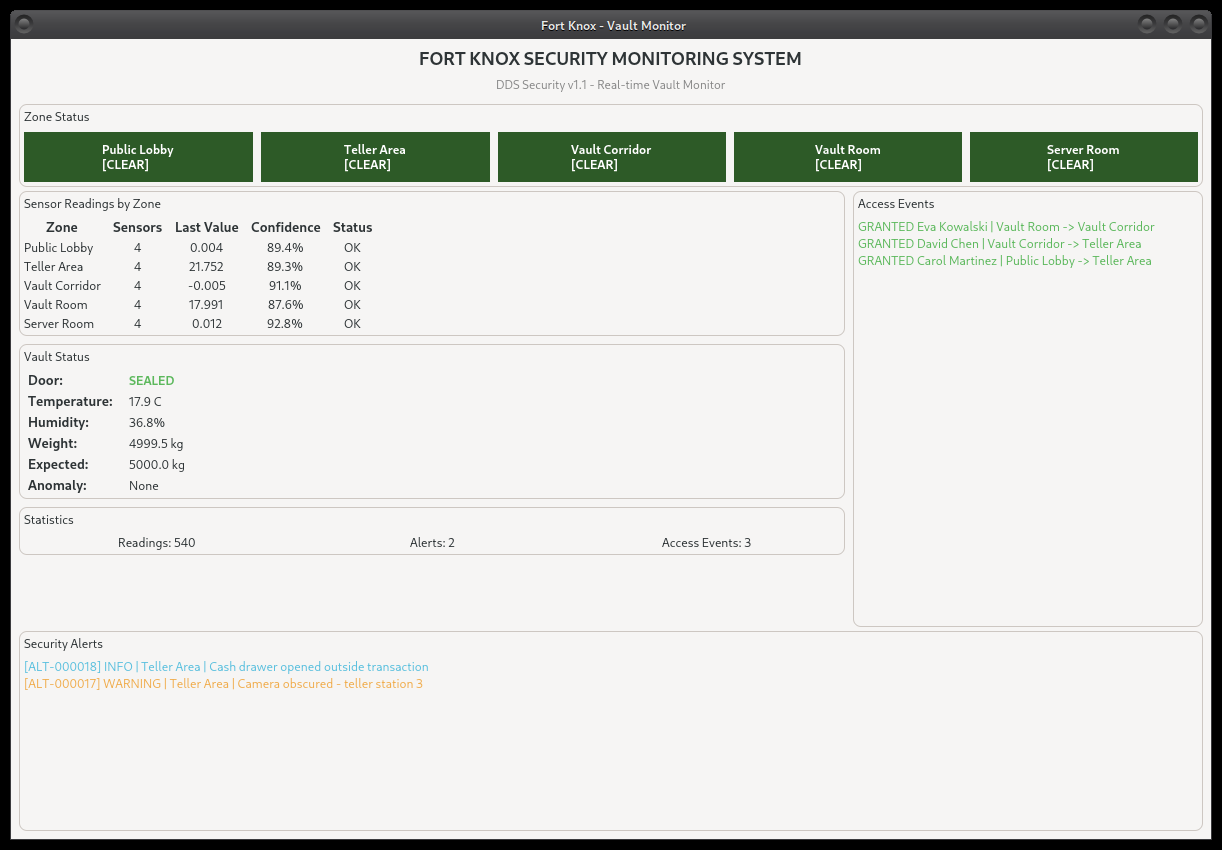Image resolution: width=1222 pixels, height=850 pixels.
Task: Click the Teller Area zone tile
Action: pos(375,157)
